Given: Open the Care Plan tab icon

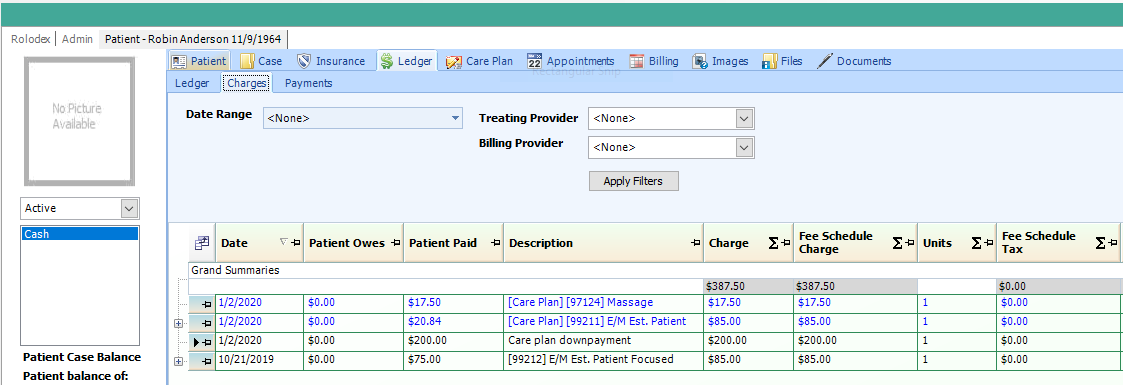Looking at the screenshot, I should (453, 62).
